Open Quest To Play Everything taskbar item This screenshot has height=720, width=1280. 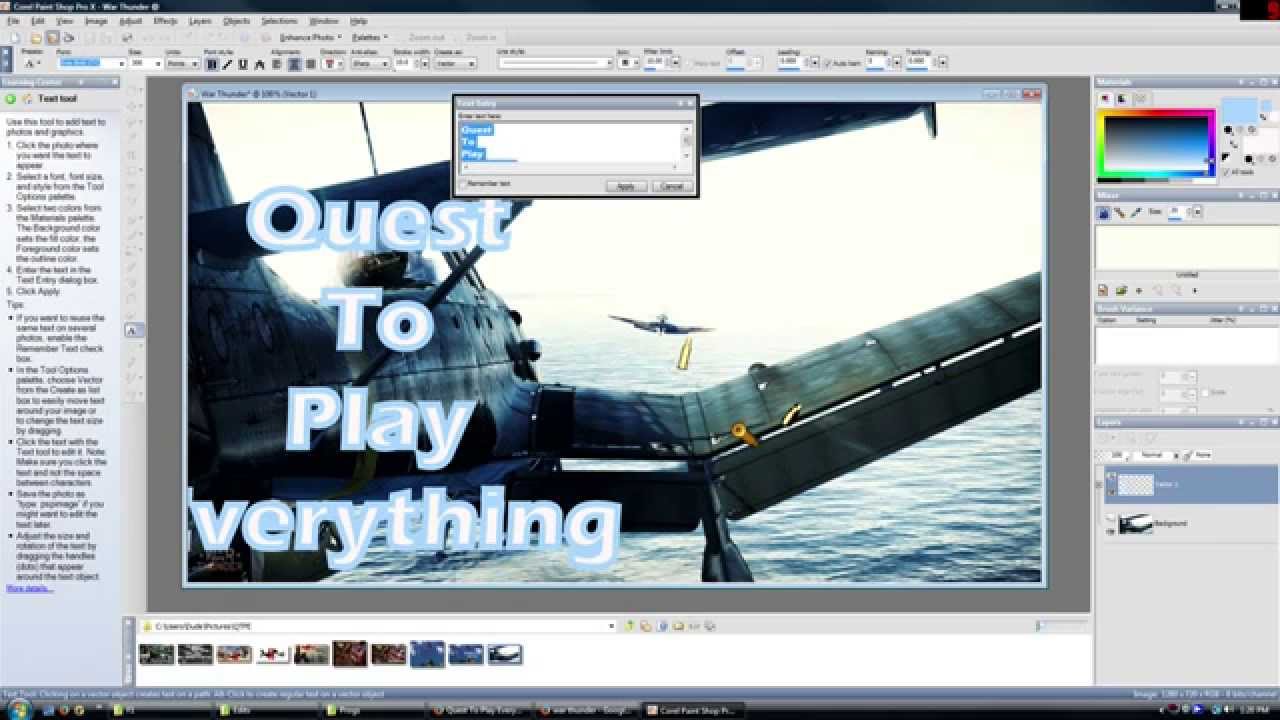[x=480, y=710]
